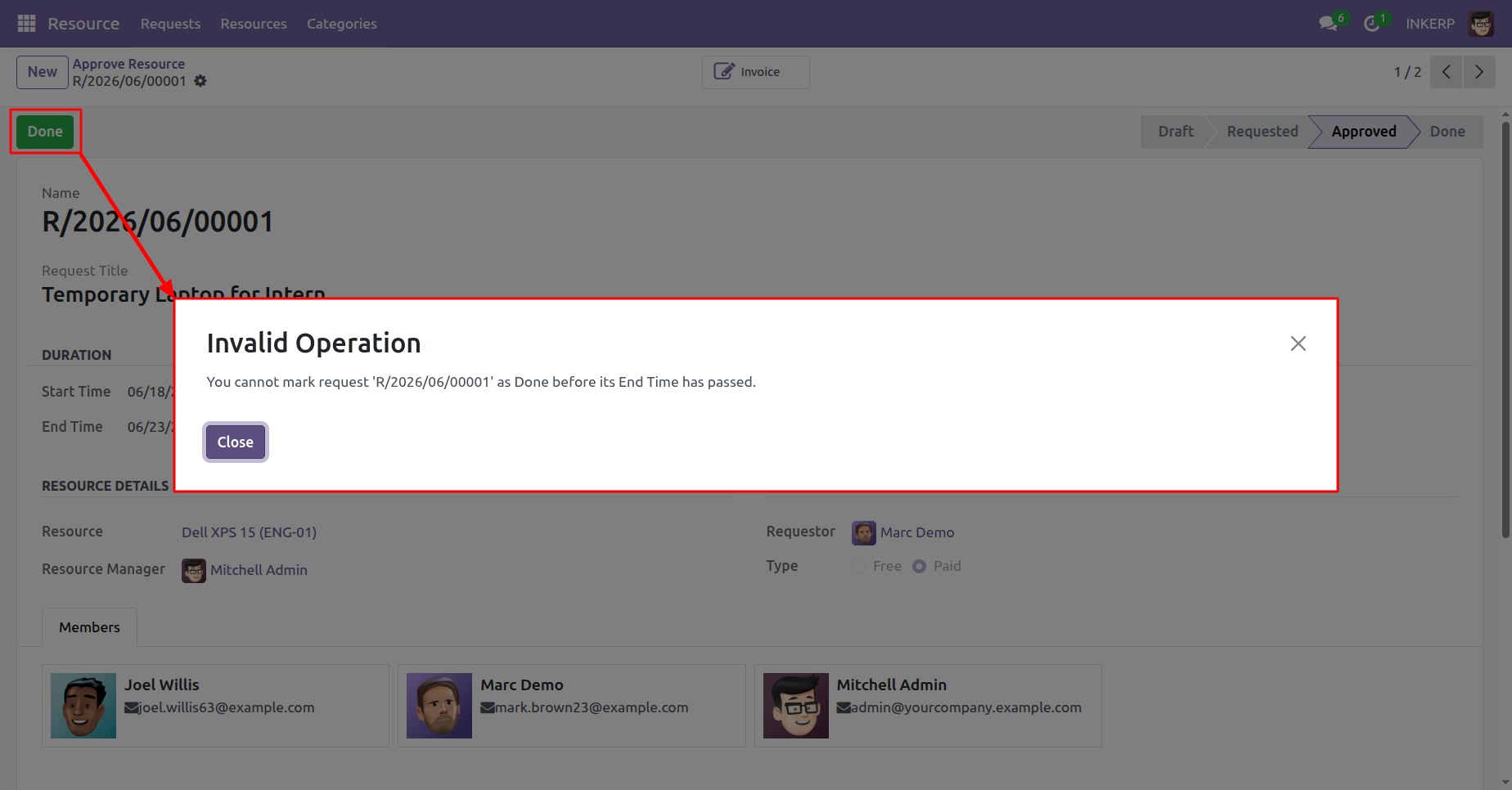Screen dimensions: 1512x790
Task: Open the activities clock icon
Action: click(1372, 24)
